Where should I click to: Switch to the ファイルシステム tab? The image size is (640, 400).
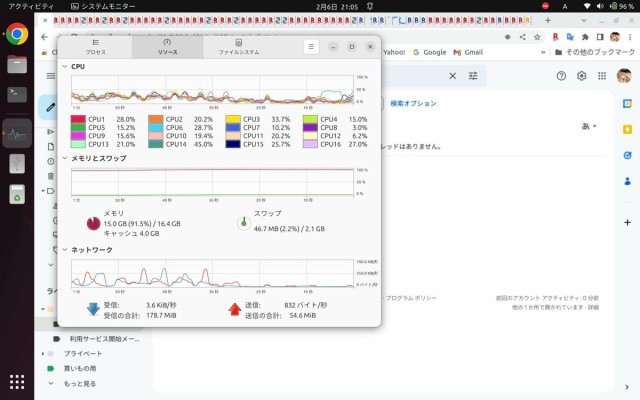(238, 46)
